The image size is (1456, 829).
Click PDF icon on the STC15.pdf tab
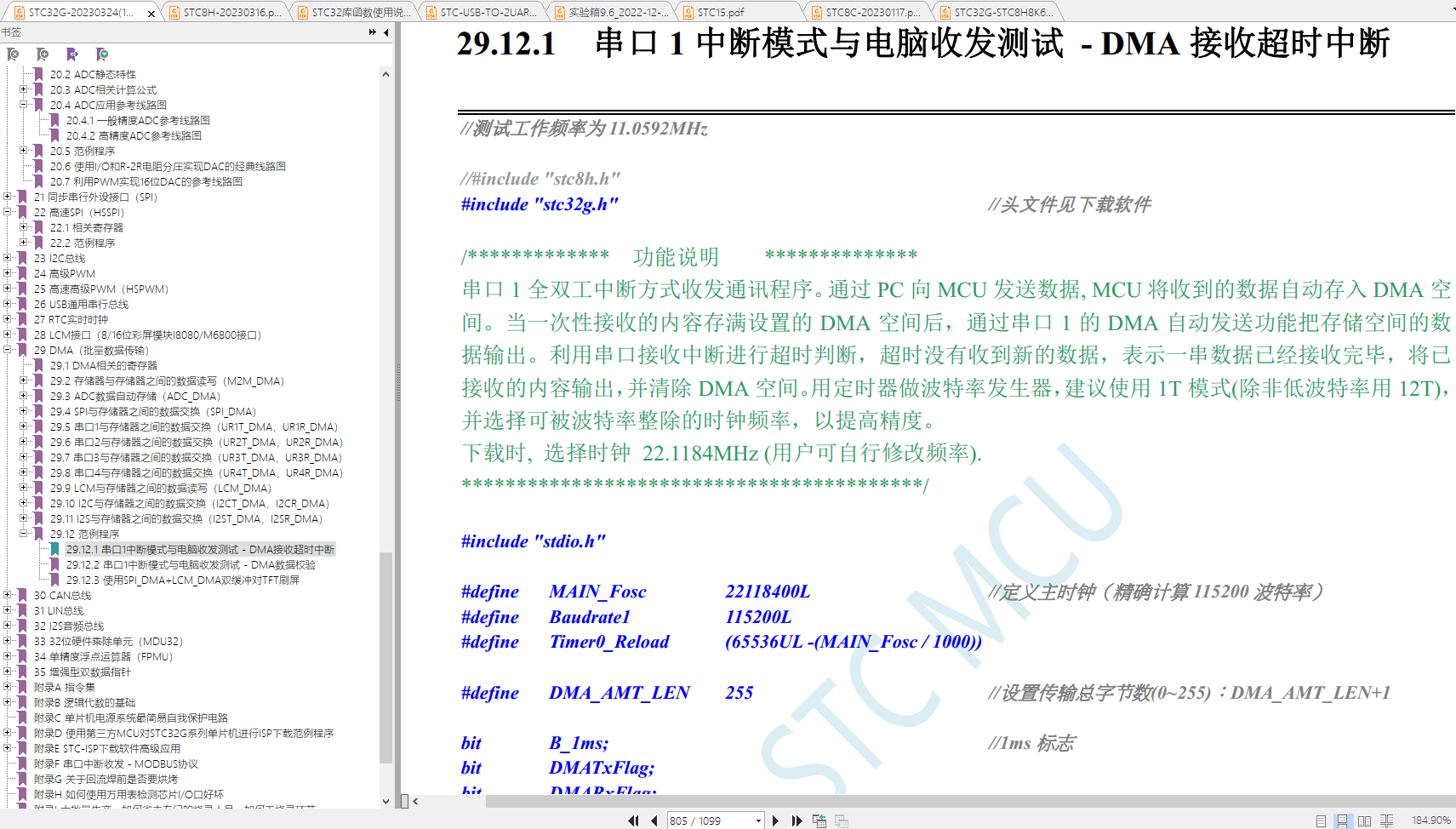point(688,12)
